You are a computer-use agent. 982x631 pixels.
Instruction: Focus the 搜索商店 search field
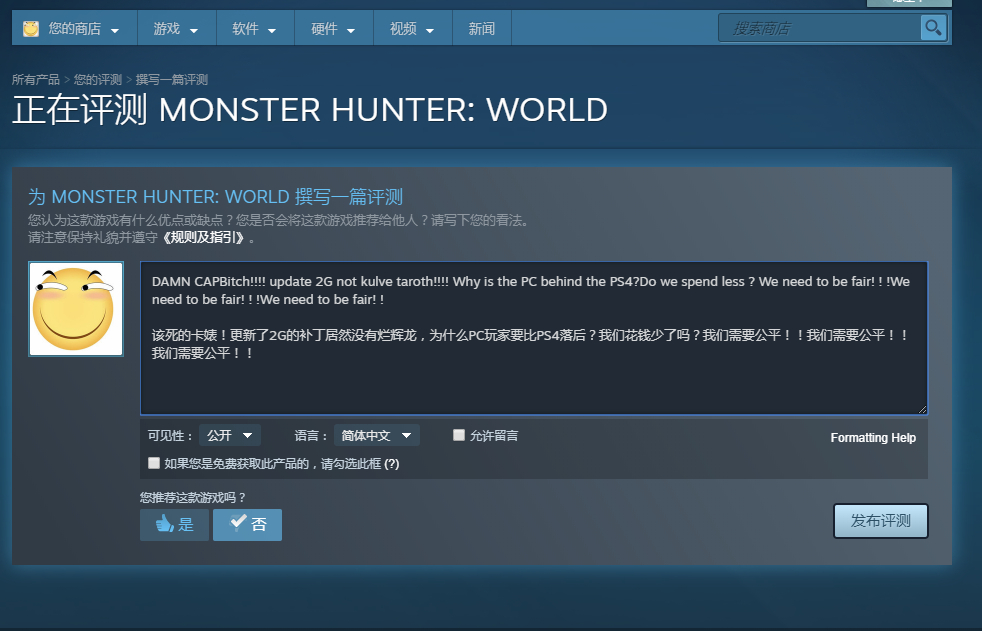pyautogui.click(x=819, y=28)
